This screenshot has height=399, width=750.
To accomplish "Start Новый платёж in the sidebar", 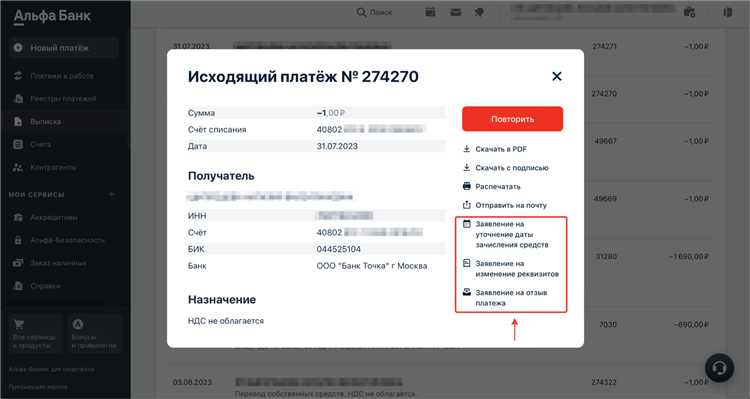I will click(63, 48).
